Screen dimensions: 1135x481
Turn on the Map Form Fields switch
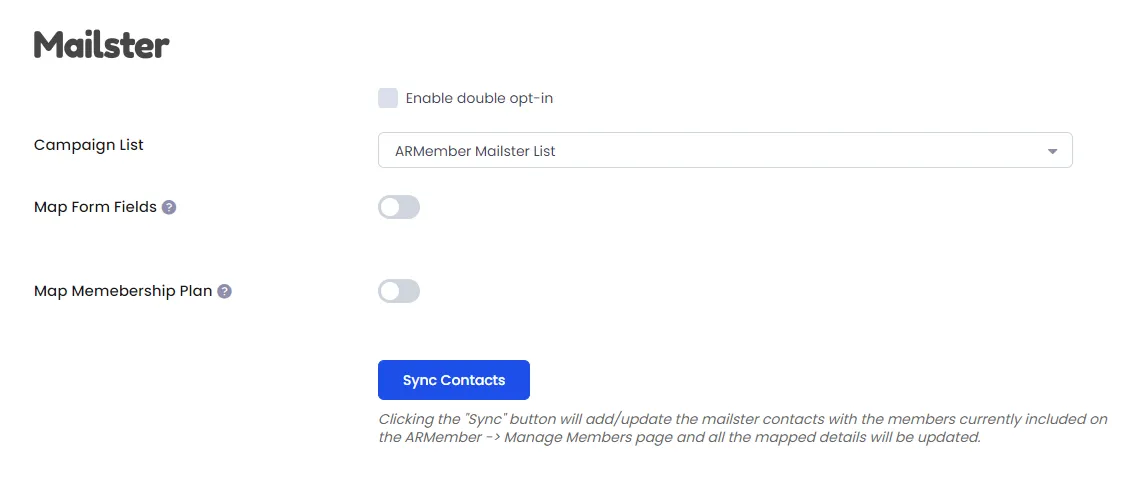pos(399,208)
